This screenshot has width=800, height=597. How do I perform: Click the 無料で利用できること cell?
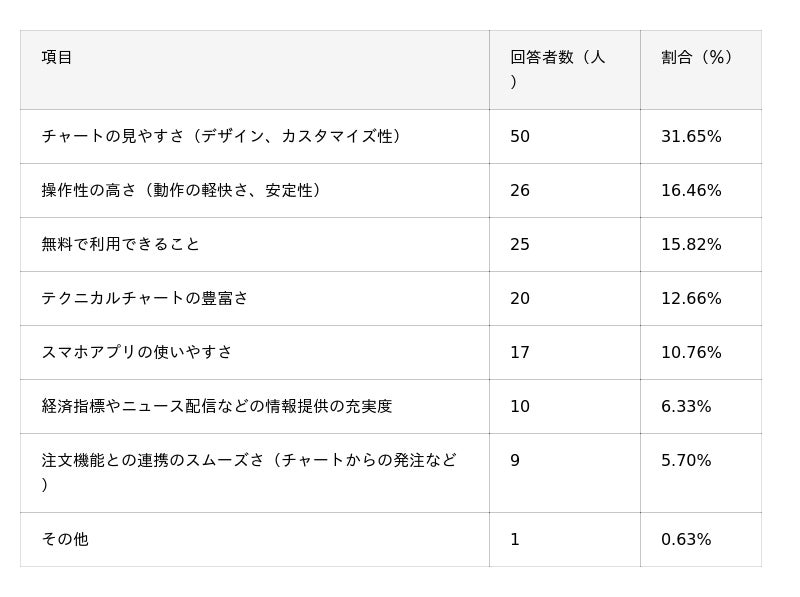[120, 244]
